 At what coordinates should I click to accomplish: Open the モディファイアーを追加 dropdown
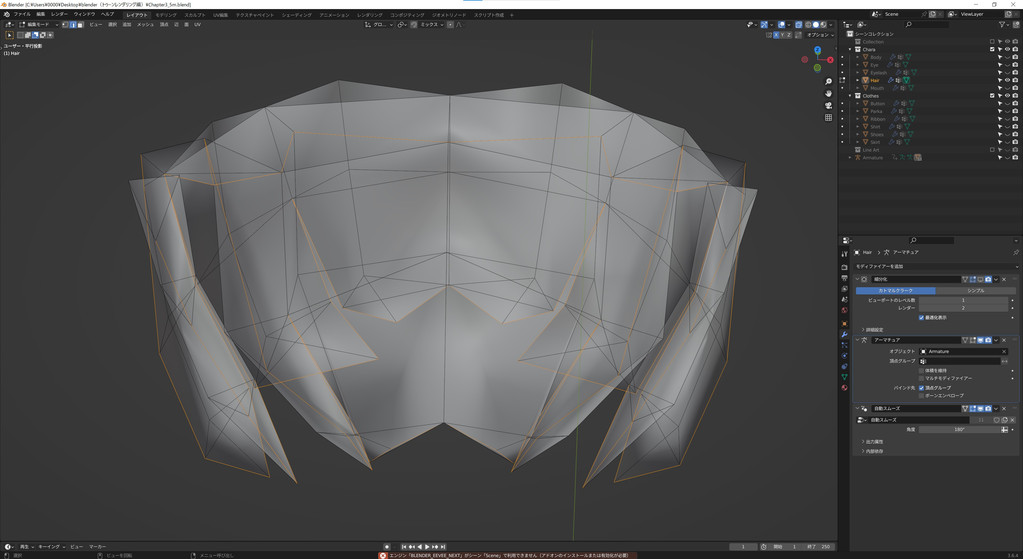(x=936, y=266)
